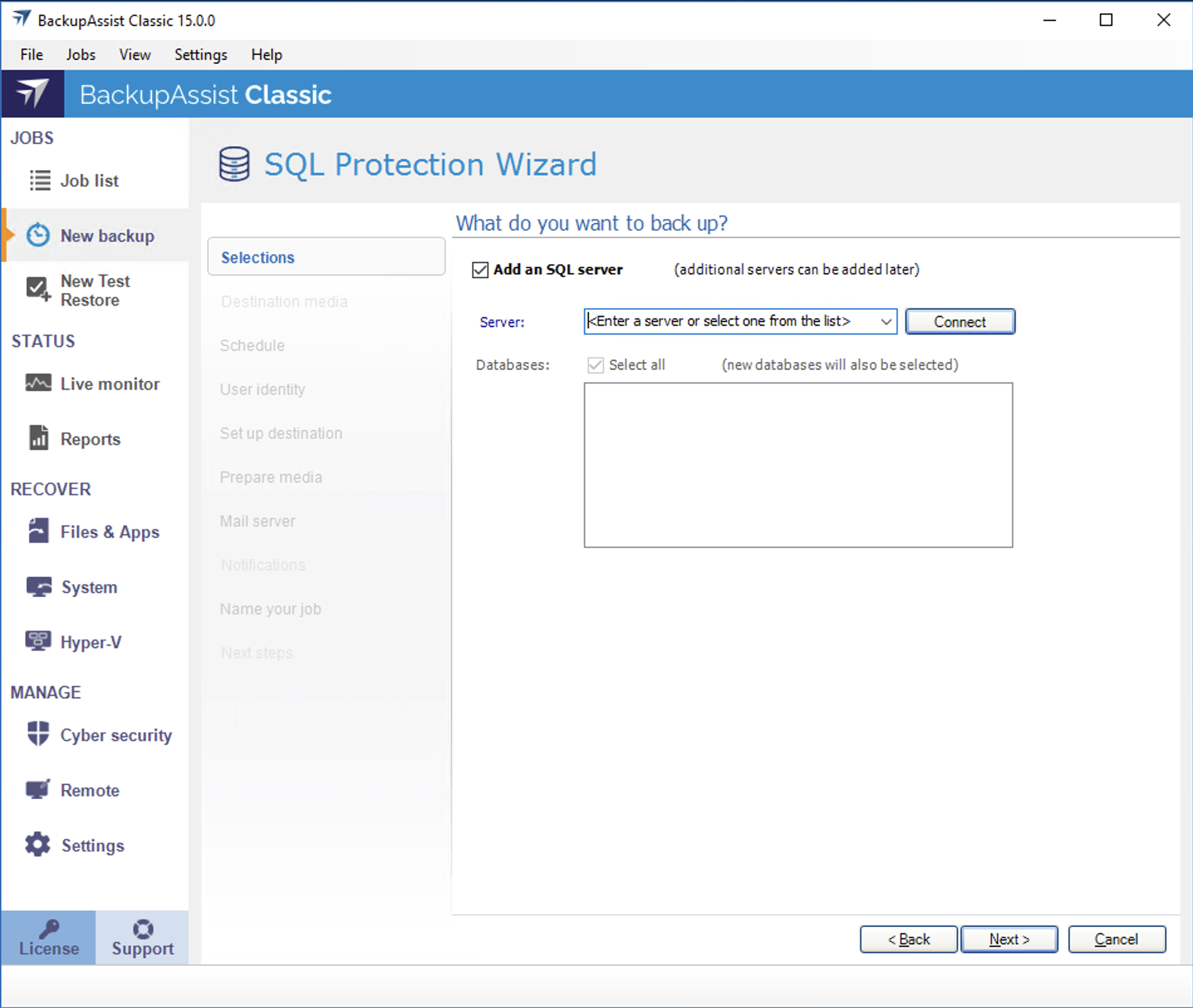The width and height of the screenshot is (1193, 1008).
Task: Click the Cyber security shield icon
Action: tap(38, 734)
